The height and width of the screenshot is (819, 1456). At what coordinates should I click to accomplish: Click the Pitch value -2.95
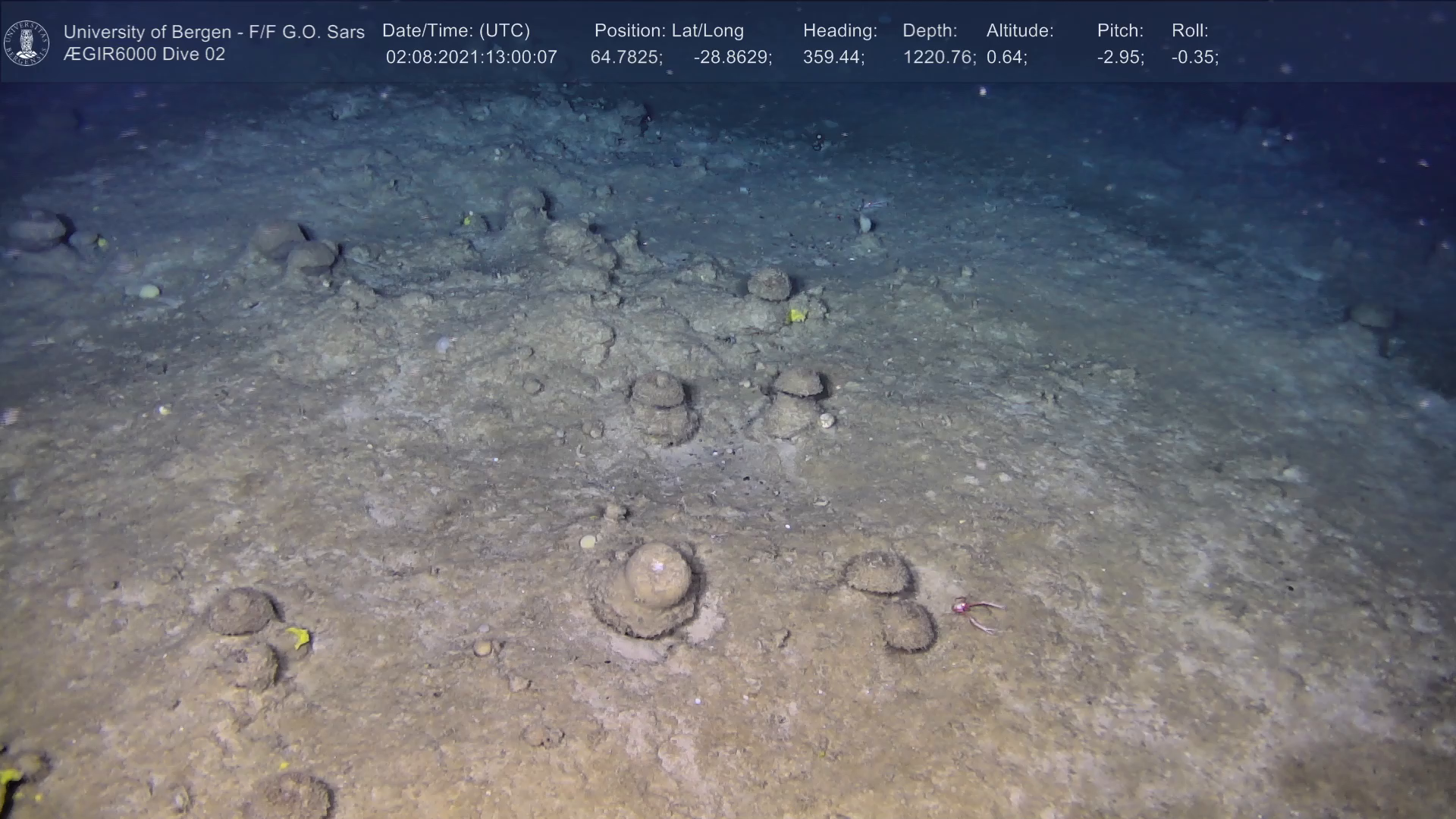point(1120,58)
